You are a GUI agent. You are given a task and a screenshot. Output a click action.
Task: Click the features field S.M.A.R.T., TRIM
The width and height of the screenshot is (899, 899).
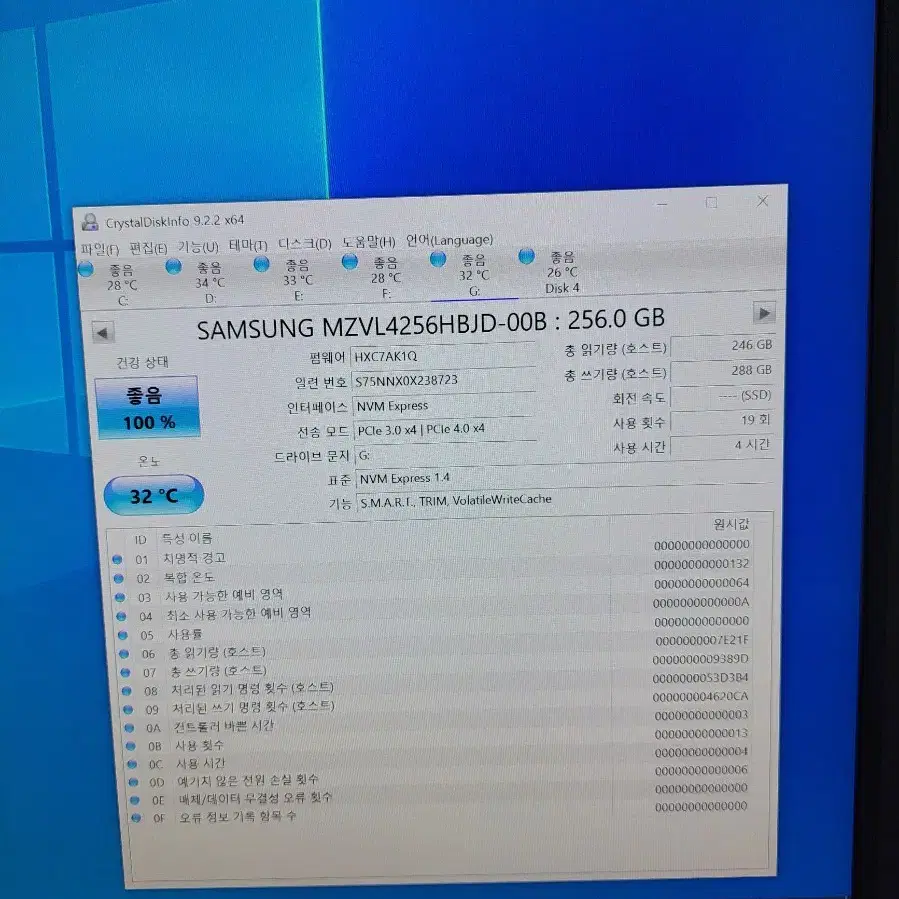click(x=566, y=499)
